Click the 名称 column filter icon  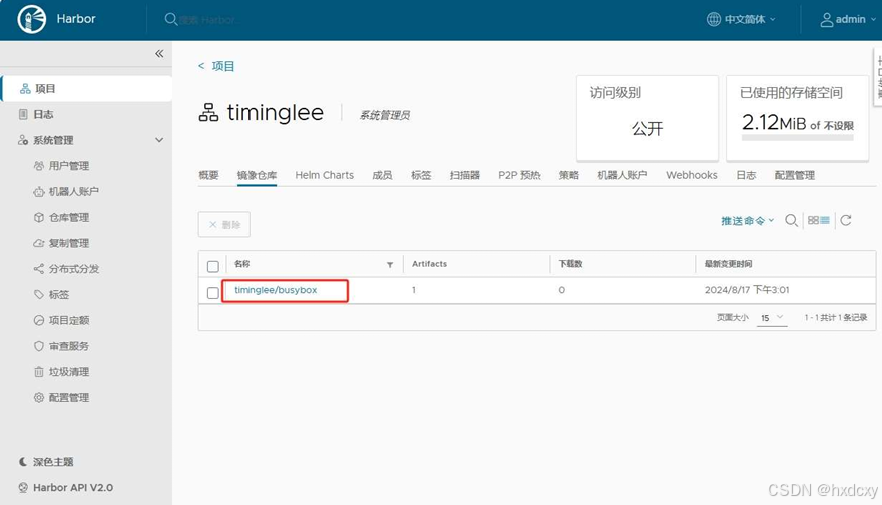[x=390, y=265]
